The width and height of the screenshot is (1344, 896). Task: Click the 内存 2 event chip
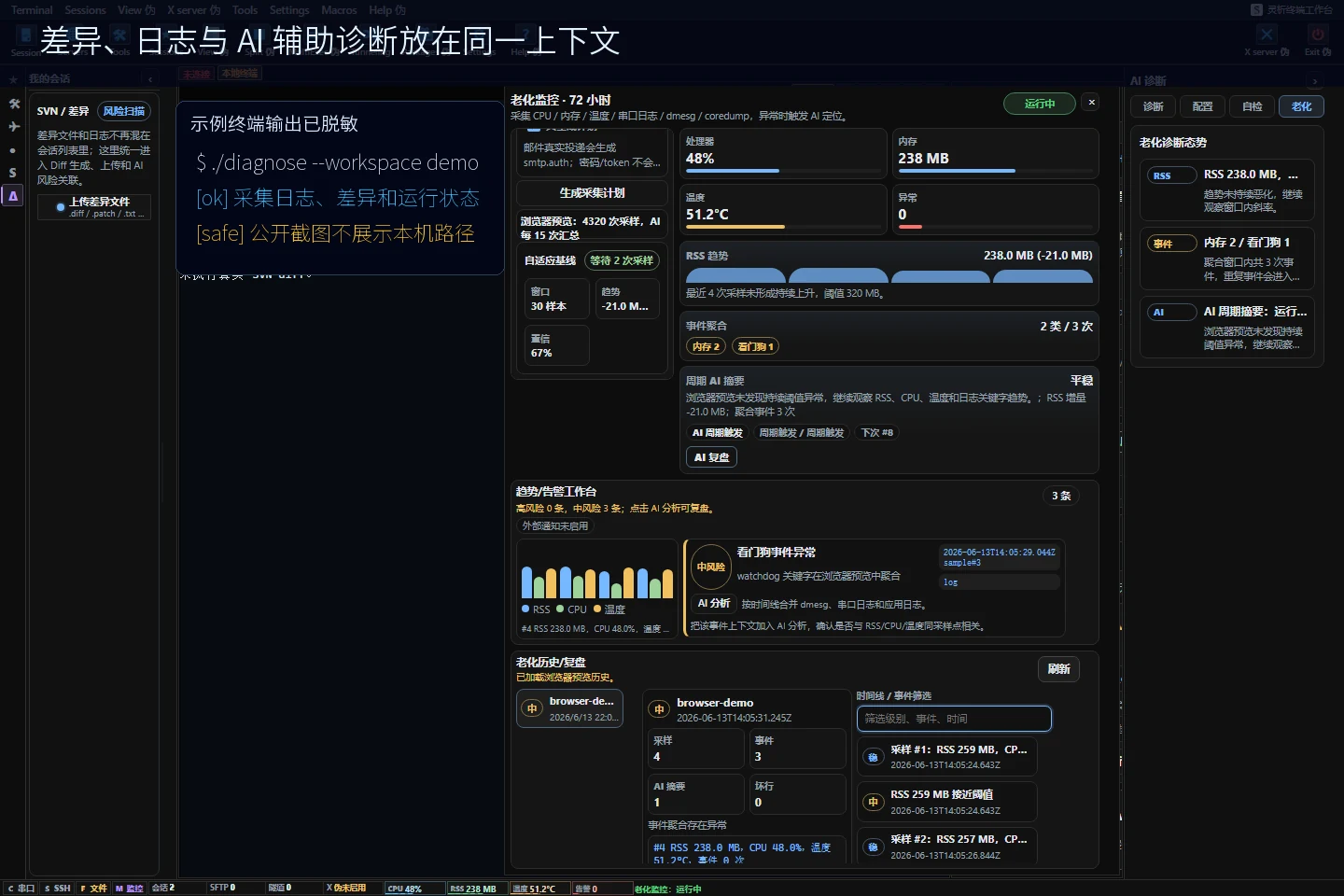(706, 346)
